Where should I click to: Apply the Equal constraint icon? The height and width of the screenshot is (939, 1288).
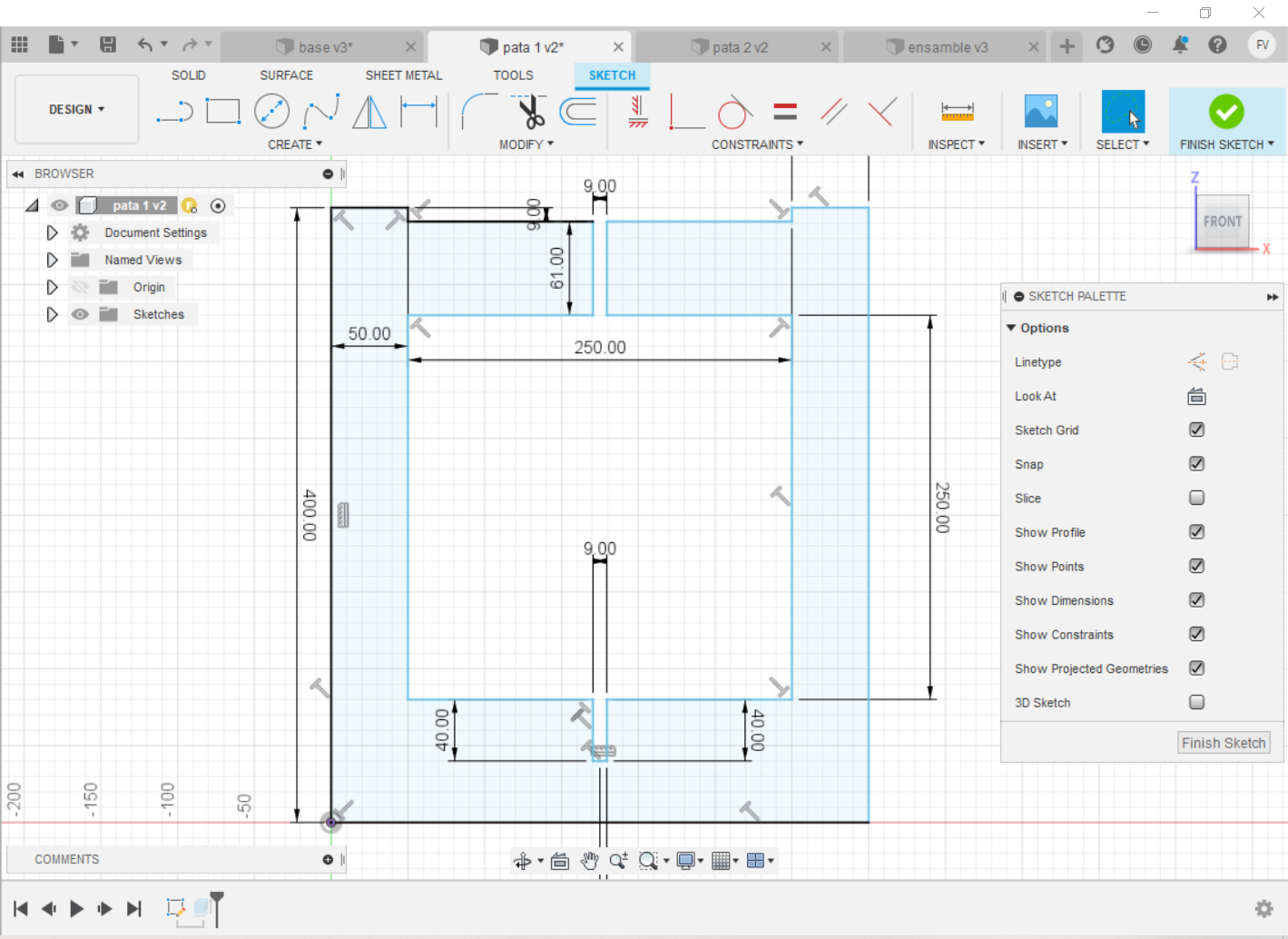785,112
